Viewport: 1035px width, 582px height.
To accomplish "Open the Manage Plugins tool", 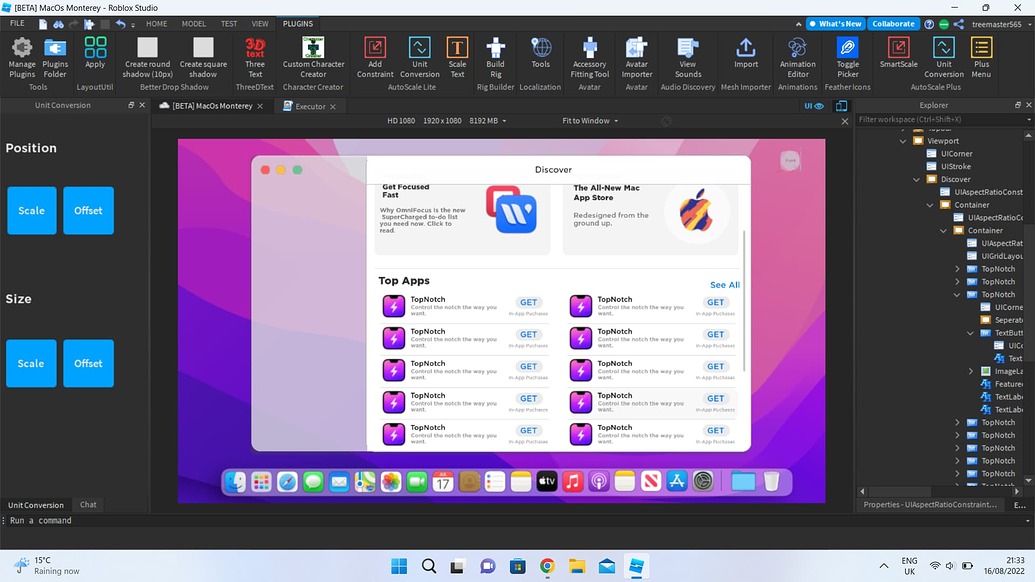I will [22, 57].
